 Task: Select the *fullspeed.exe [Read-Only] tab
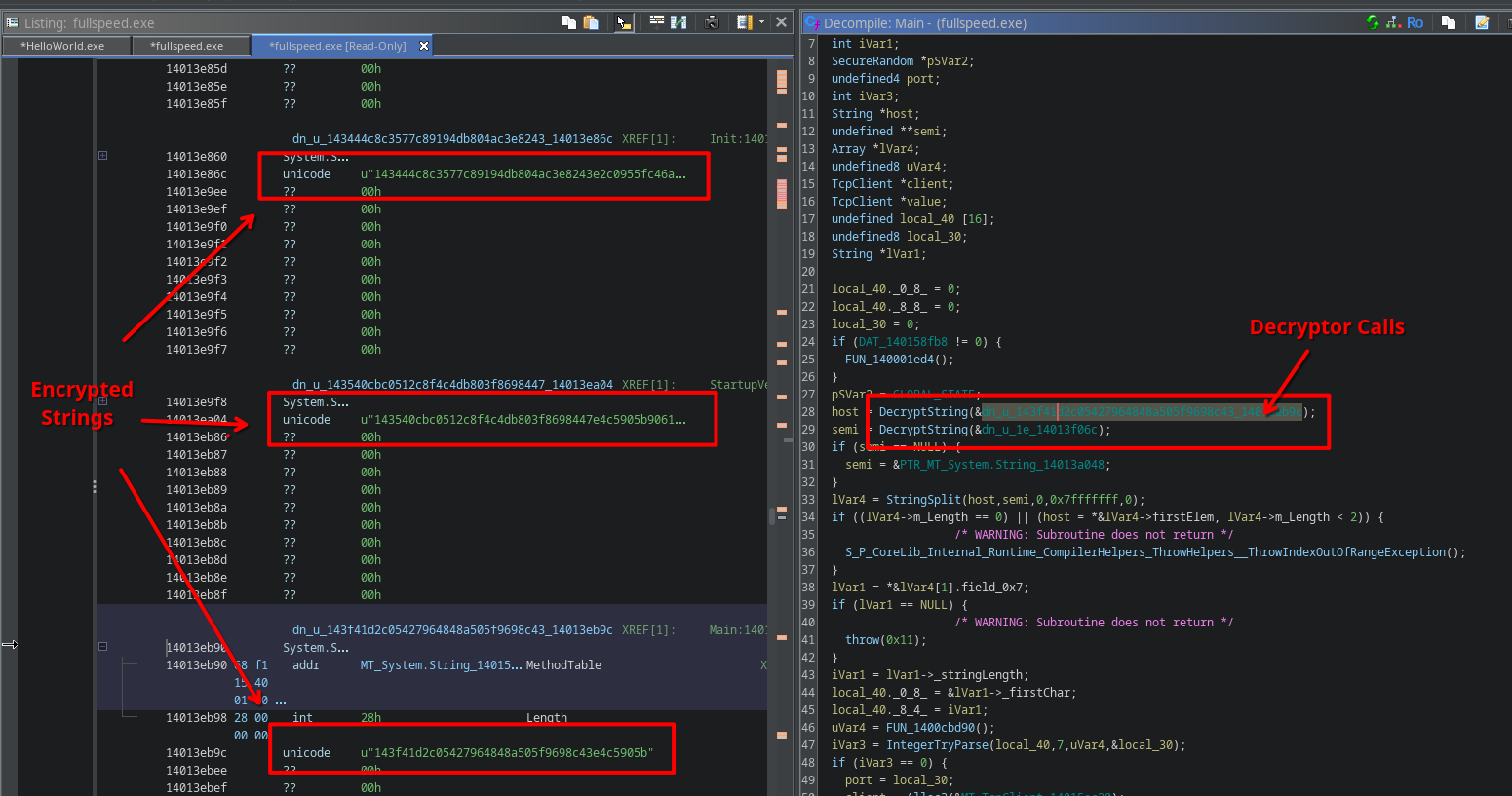(x=337, y=46)
